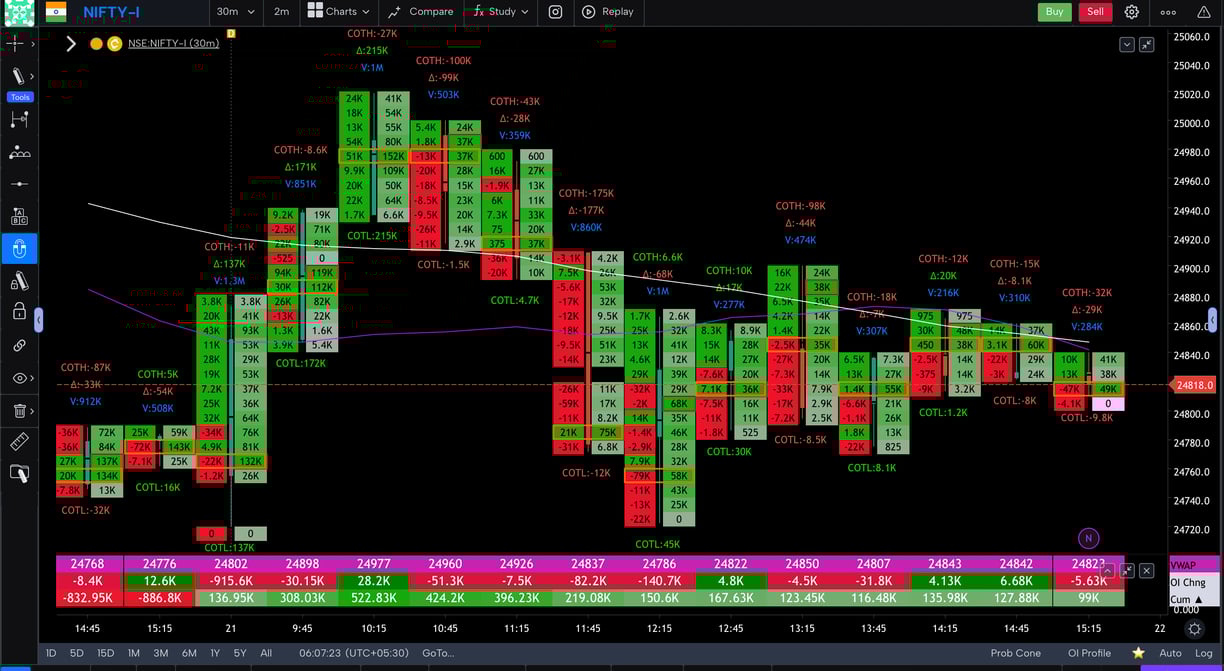Click the green Buy button

click(1054, 12)
